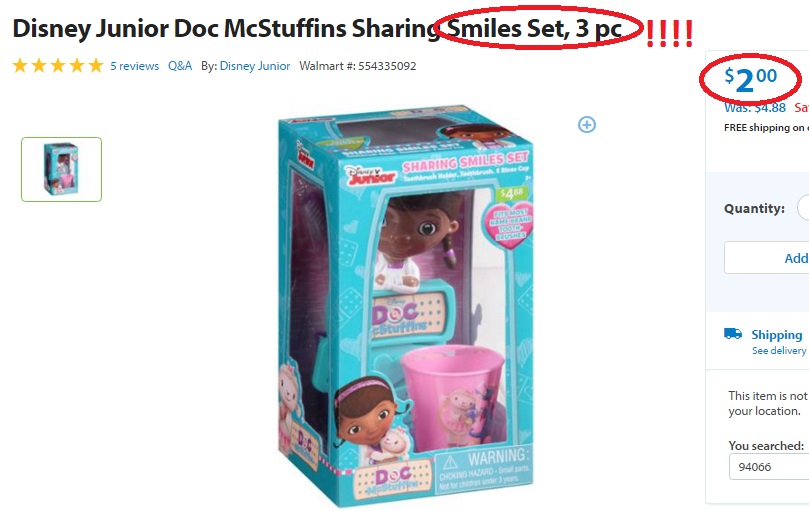The image size is (809, 511).
Task: Click the Shipping option heading
Action: [x=776, y=334]
